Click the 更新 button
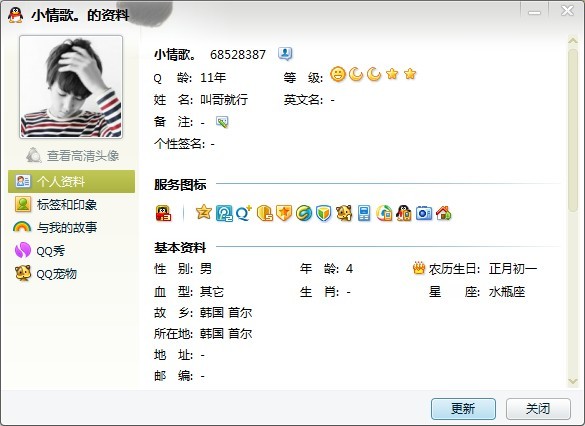This screenshot has height=426, width=585. [x=463, y=409]
